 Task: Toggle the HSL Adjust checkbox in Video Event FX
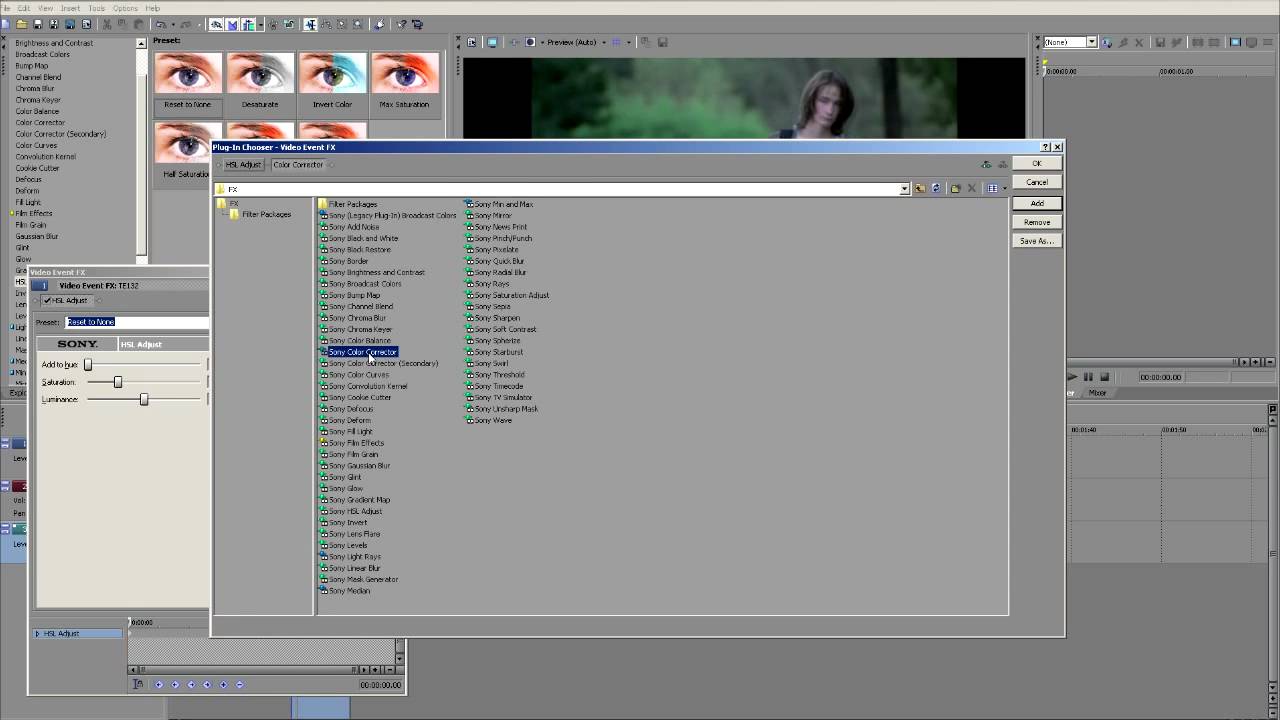pos(47,300)
